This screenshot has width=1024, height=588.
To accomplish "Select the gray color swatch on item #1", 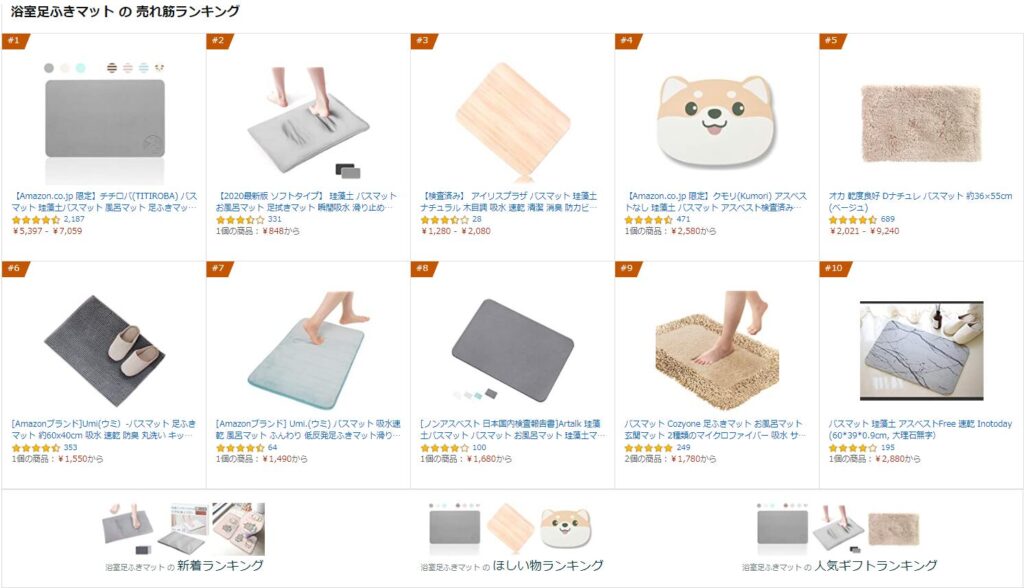I will click(49, 68).
